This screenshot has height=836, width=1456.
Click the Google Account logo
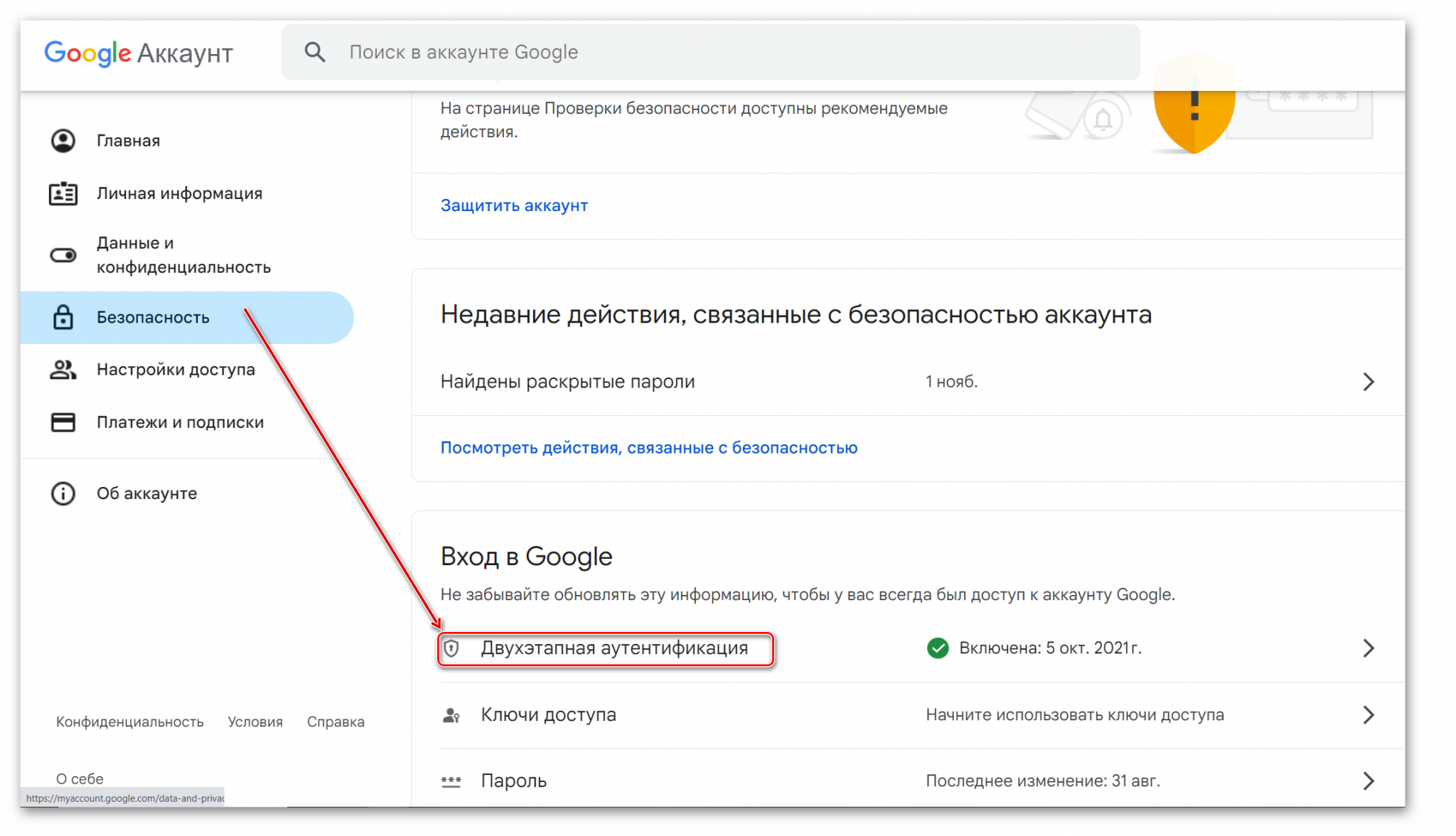(x=139, y=53)
